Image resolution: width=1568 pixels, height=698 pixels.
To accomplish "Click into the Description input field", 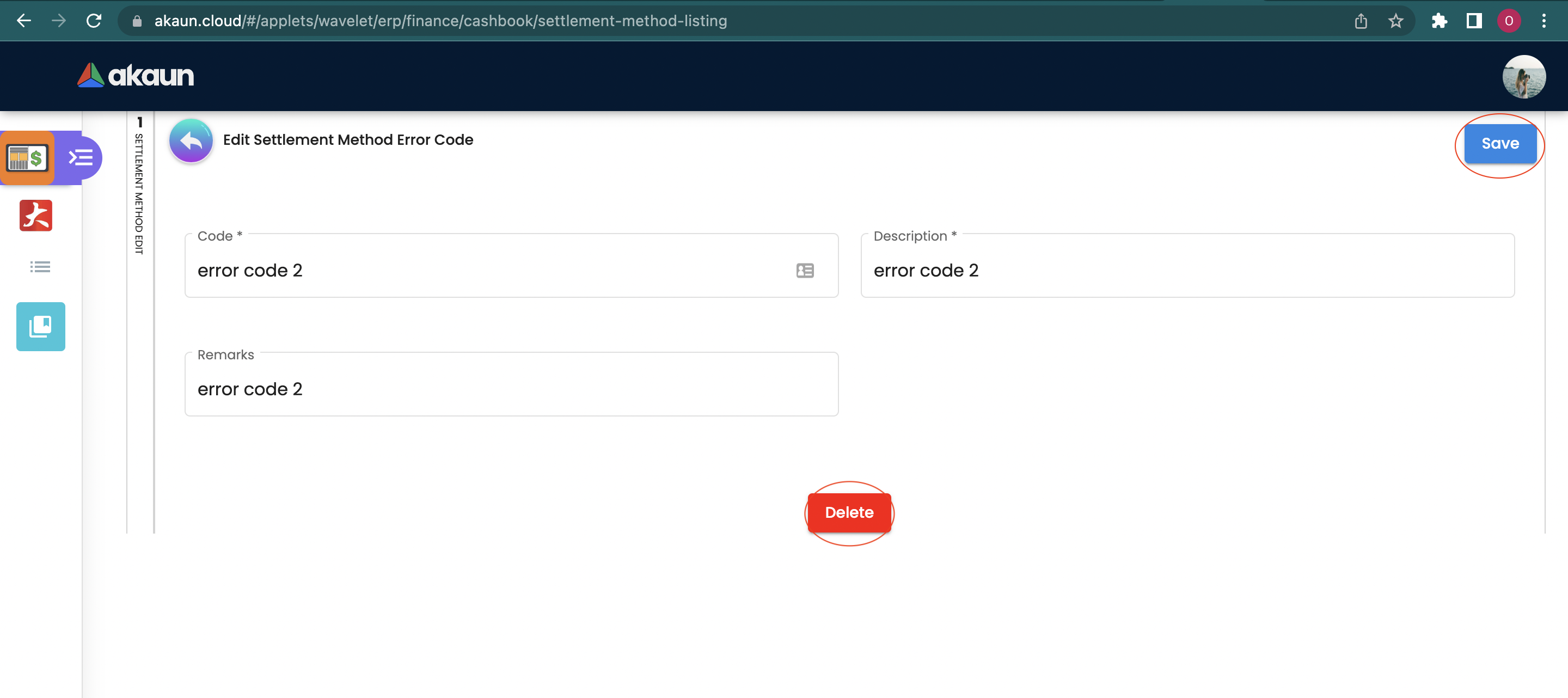I will tap(1187, 270).
